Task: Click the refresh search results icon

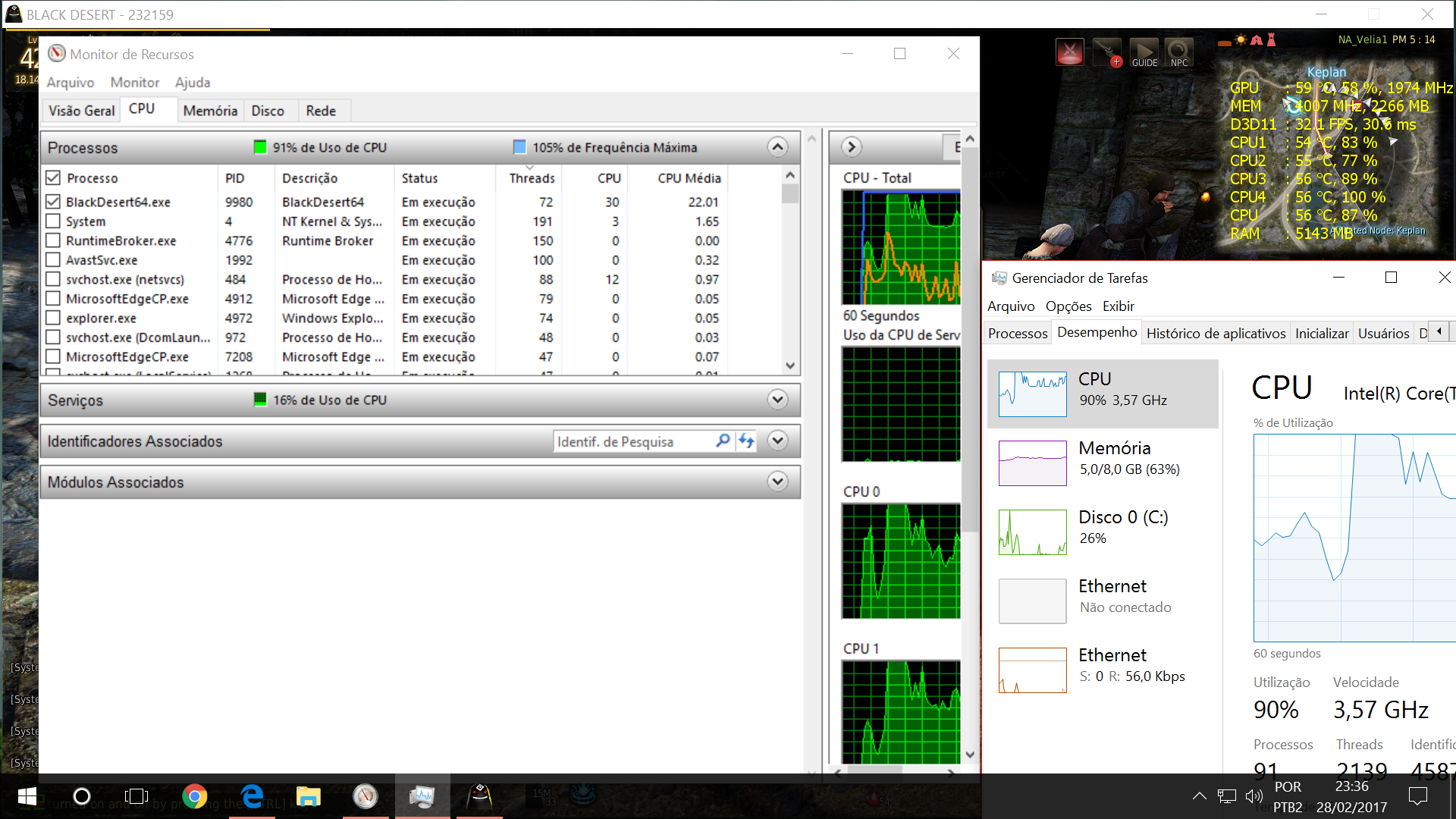Action: (x=746, y=441)
